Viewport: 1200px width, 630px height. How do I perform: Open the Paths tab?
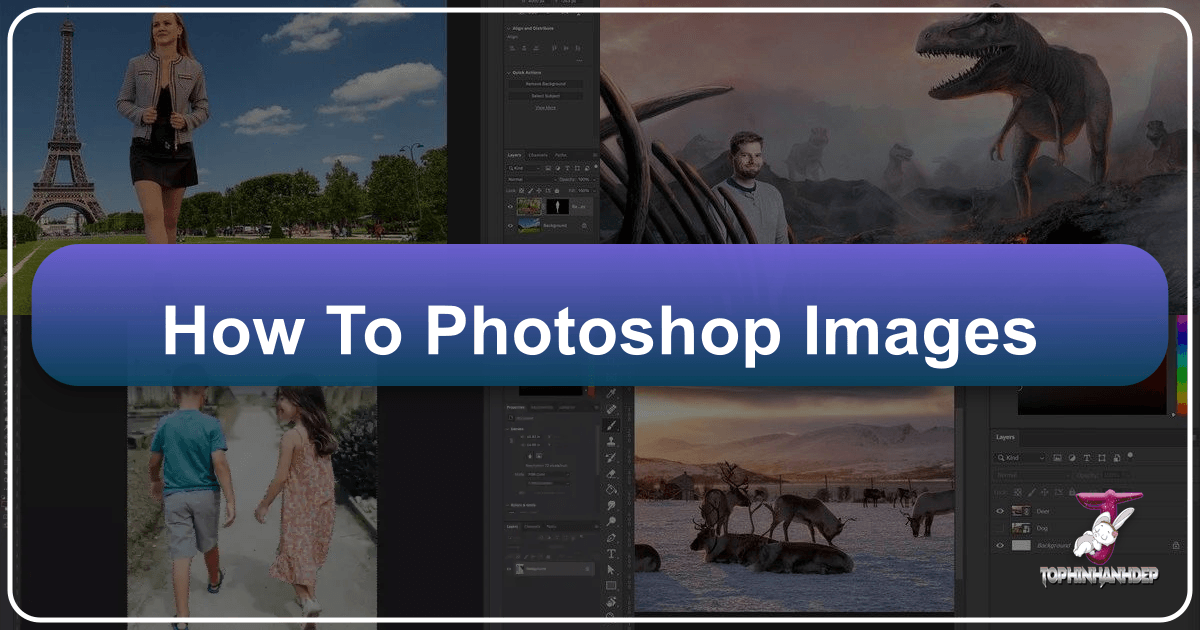click(x=560, y=155)
